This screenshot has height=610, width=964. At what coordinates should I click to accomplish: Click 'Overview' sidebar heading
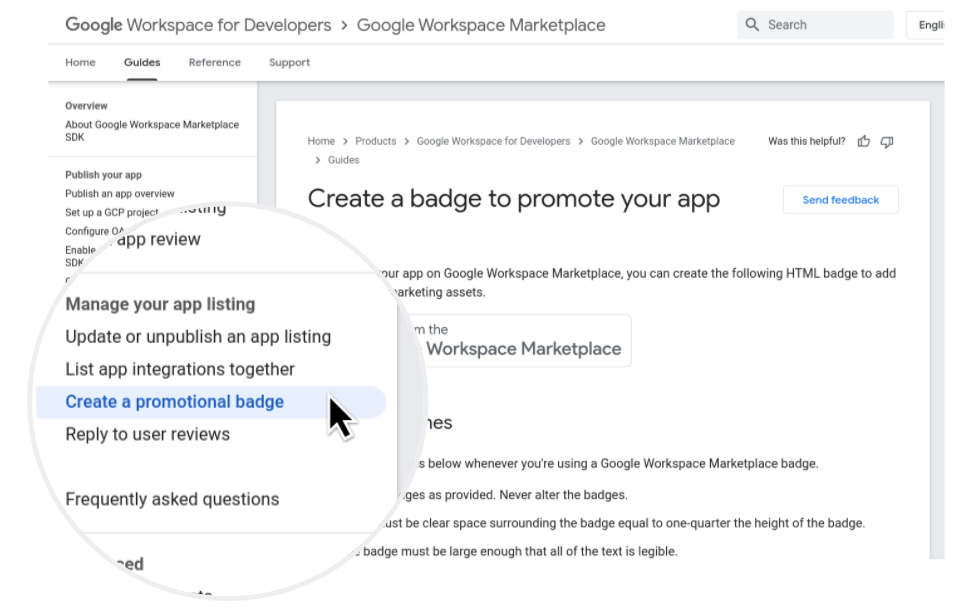pyautogui.click(x=86, y=106)
